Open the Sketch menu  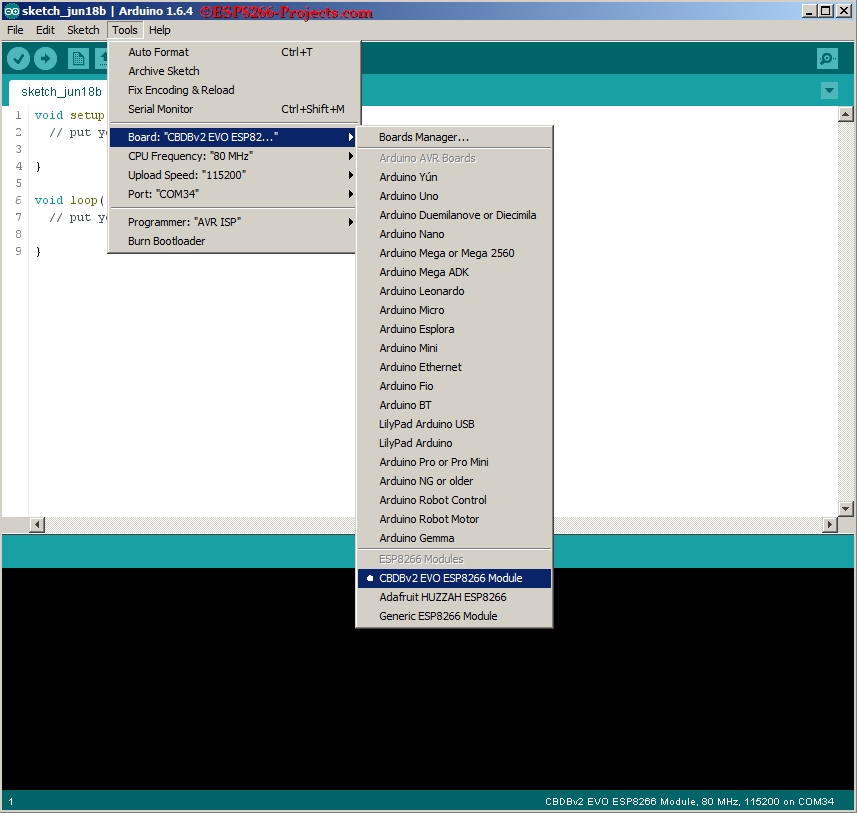pyautogui.click(x=83, y=30)
